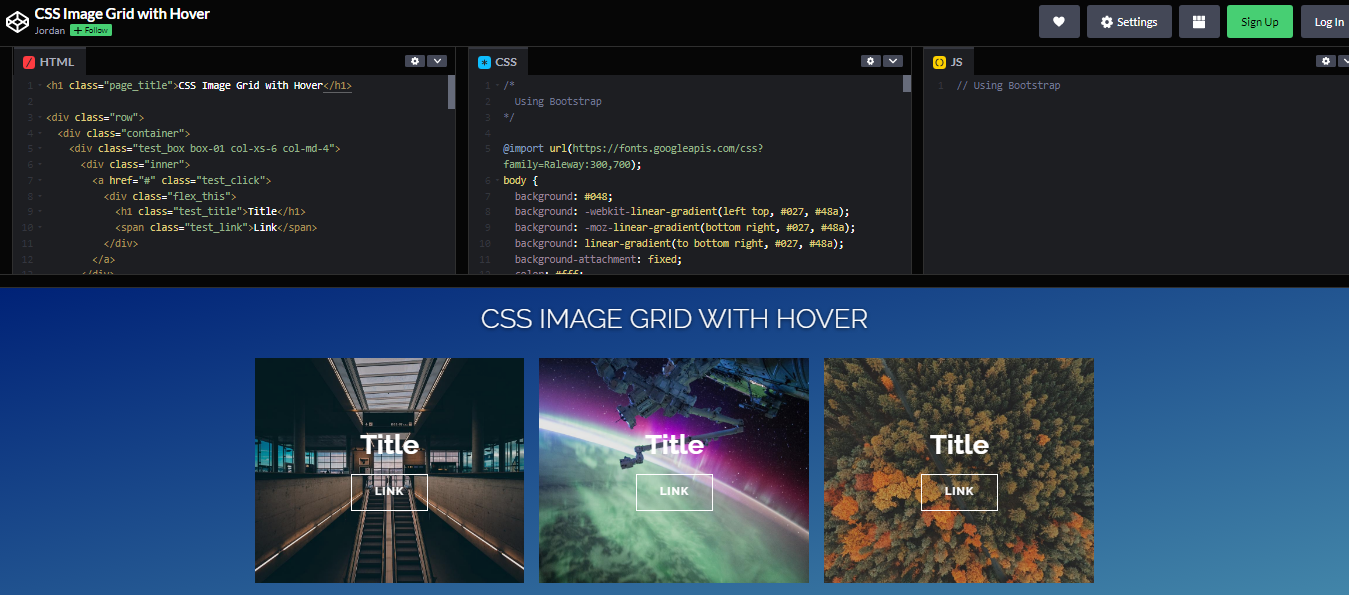Expand the JS panel options chevron
This screenshot has width=1349, height=595.
point(1344,61)
